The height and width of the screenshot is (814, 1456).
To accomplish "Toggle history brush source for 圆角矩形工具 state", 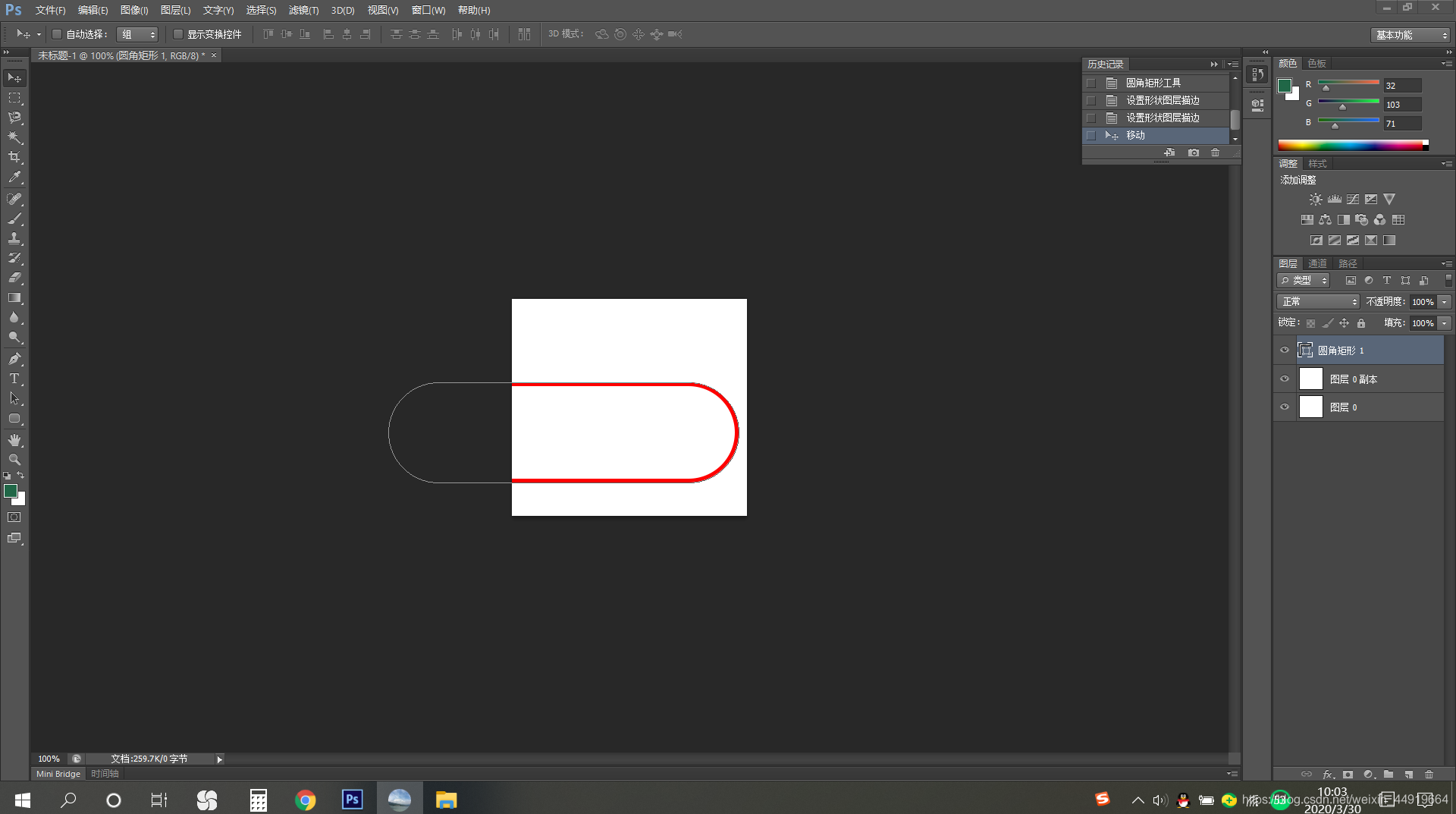I will coord(1091,83).
